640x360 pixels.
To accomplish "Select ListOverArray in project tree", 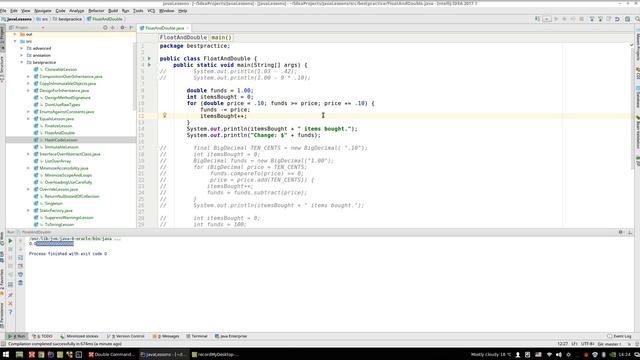I will point(58,161).
